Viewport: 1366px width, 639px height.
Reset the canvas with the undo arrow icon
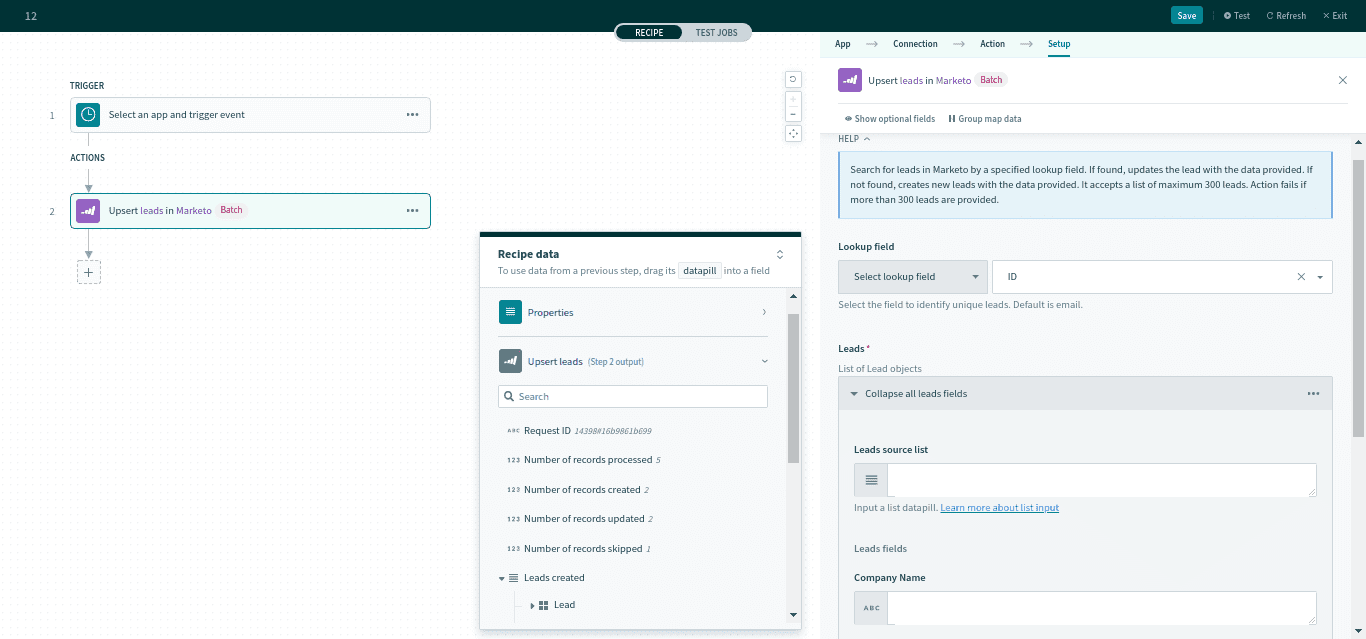793,79
